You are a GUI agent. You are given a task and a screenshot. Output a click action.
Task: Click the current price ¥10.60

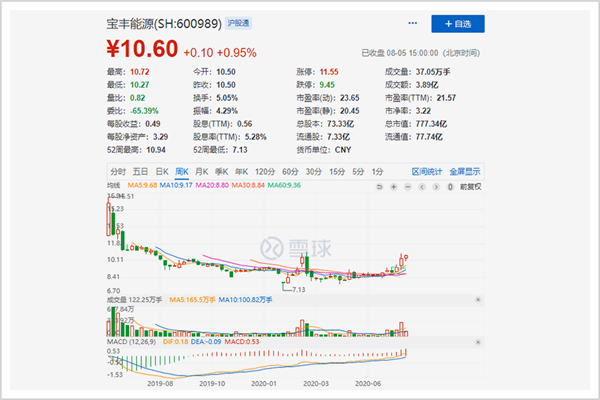click(x=142, y=49)
